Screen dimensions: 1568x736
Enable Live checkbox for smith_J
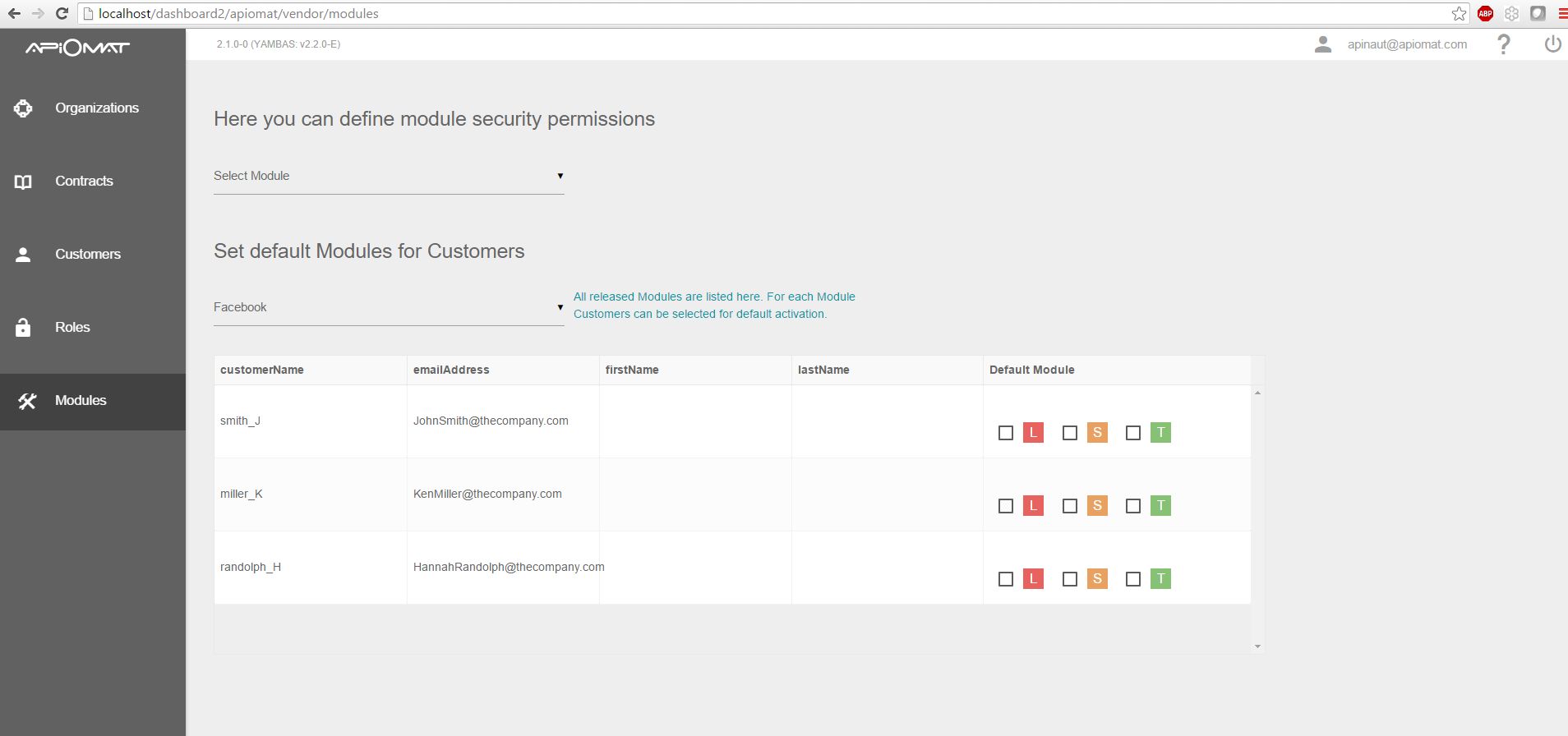tap(1005, 433)
